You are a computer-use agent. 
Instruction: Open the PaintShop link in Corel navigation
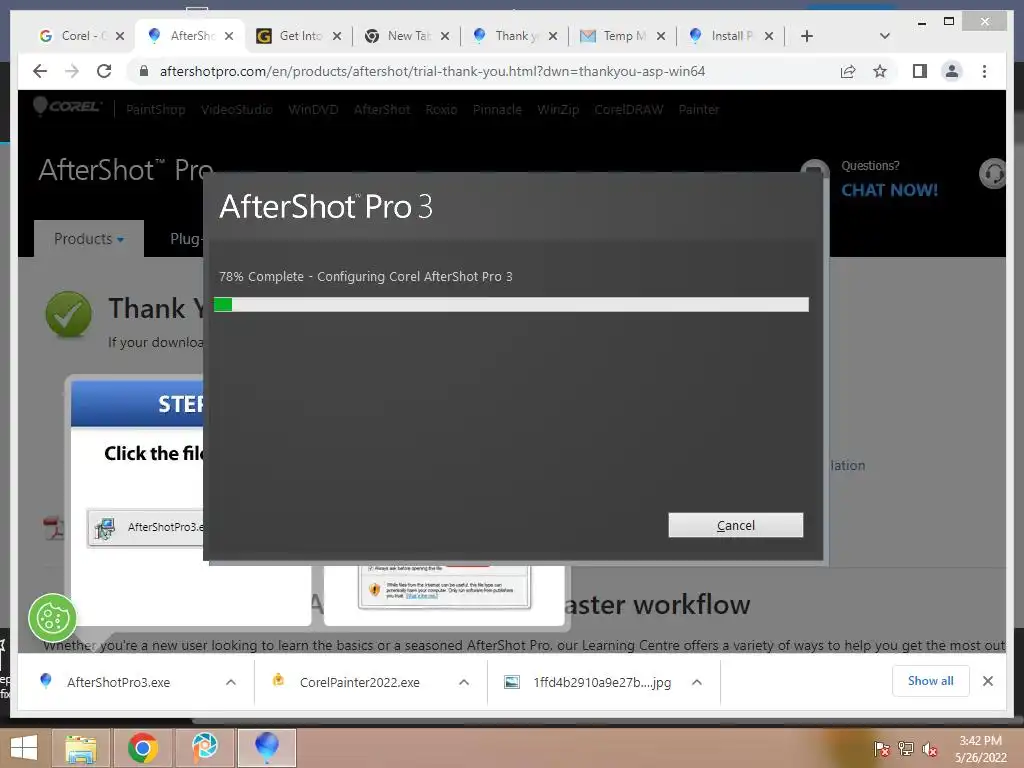pos(155,110)
